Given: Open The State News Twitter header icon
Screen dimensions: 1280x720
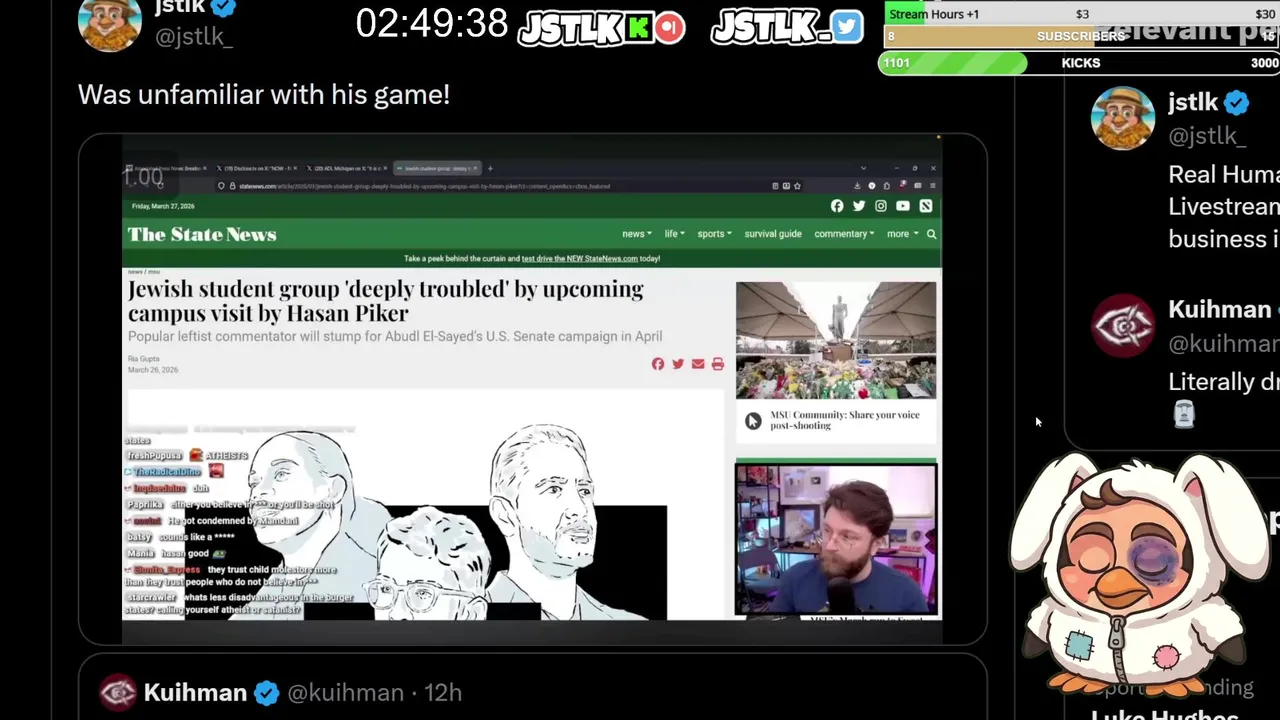Looking at the screenshot, I should pos(859,206).
